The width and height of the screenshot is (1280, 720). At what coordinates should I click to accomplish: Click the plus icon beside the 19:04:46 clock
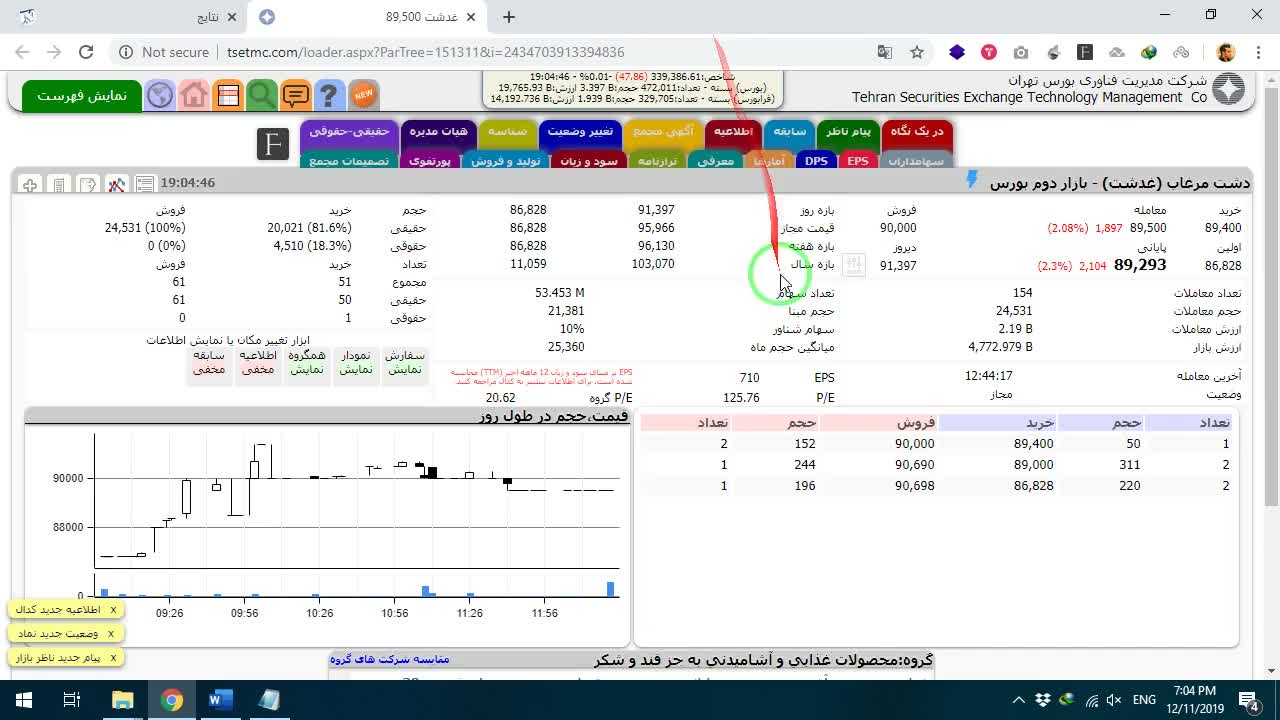pyautogui.click(x=30, y=184)
